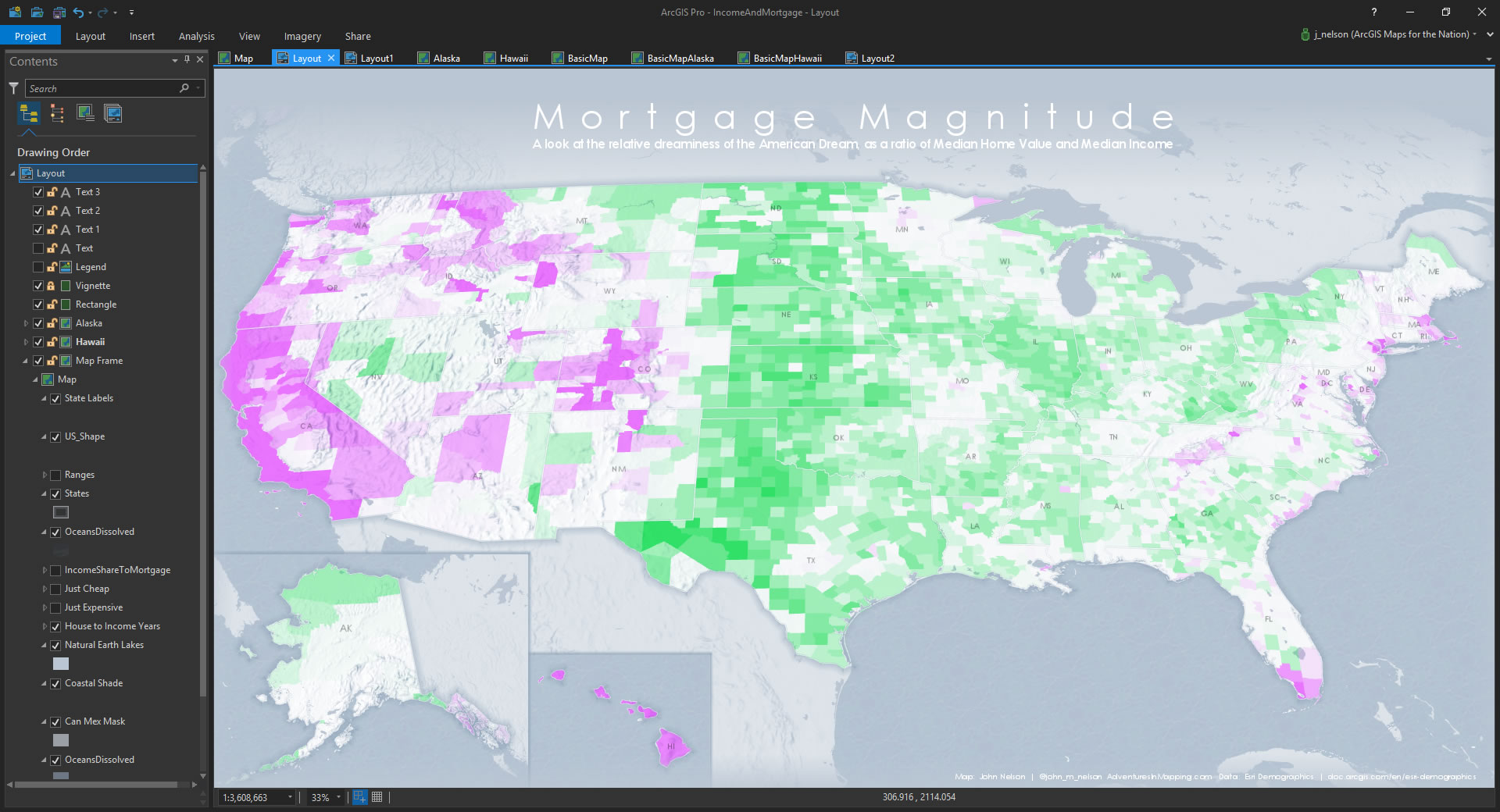This screenshot has width=1500, height=812.
Task: Toggle the lock icon on Text 2 element
Action: 52,211
